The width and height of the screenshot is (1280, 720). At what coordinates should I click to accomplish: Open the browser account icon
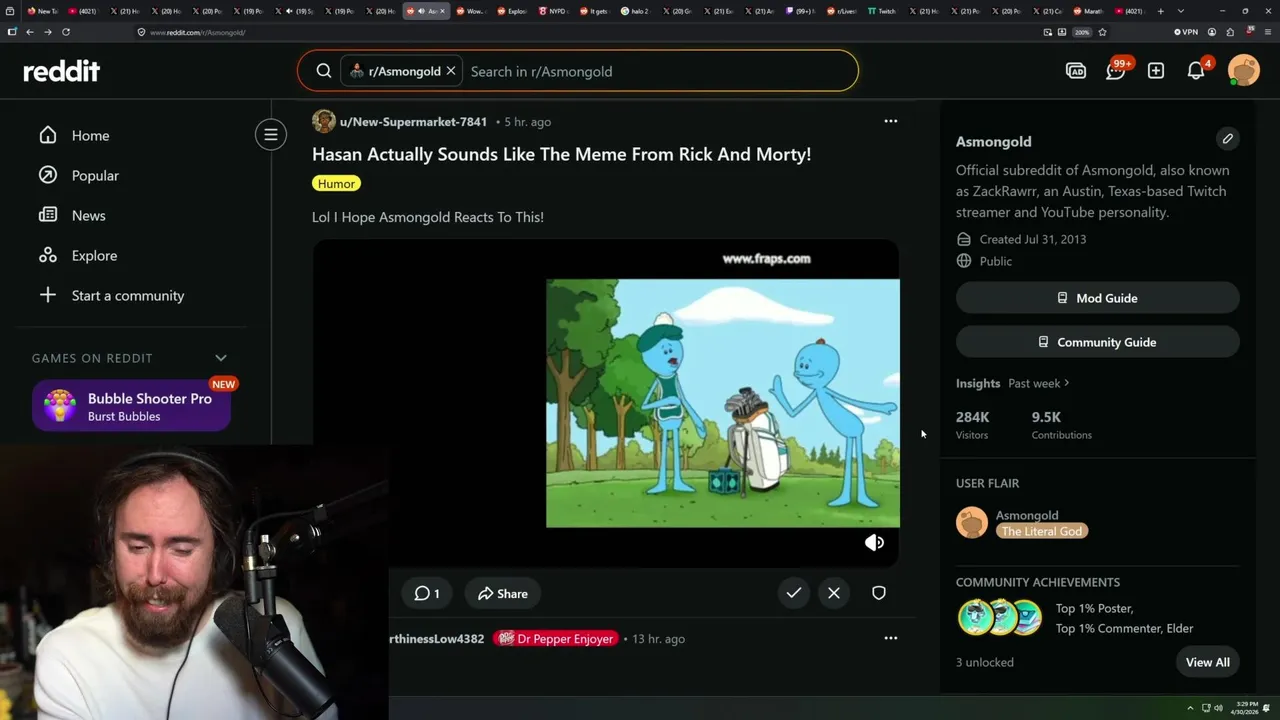click(1211, 32)
